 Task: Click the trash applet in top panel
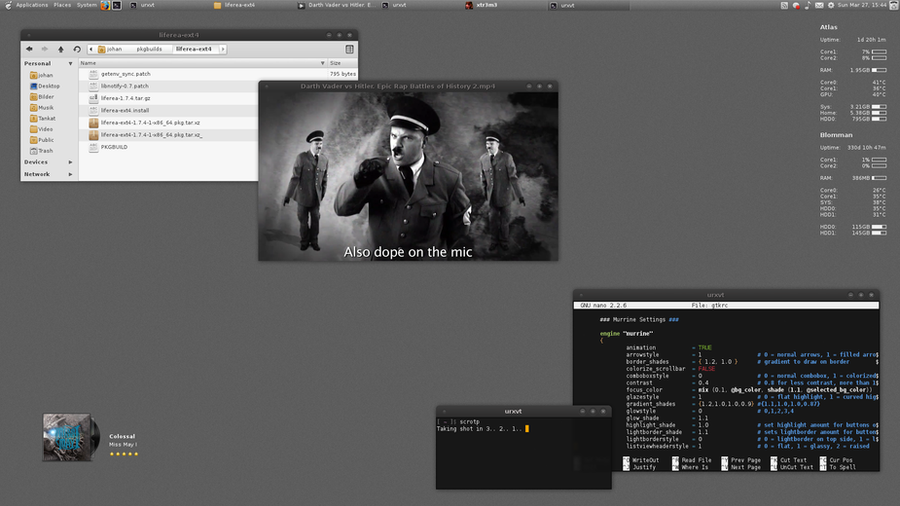[894, 5]
